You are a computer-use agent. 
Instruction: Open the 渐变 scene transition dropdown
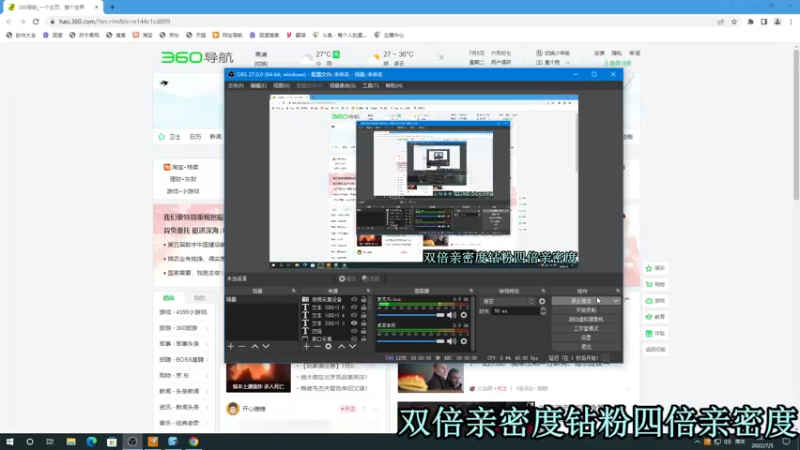(x=507, y=302)
